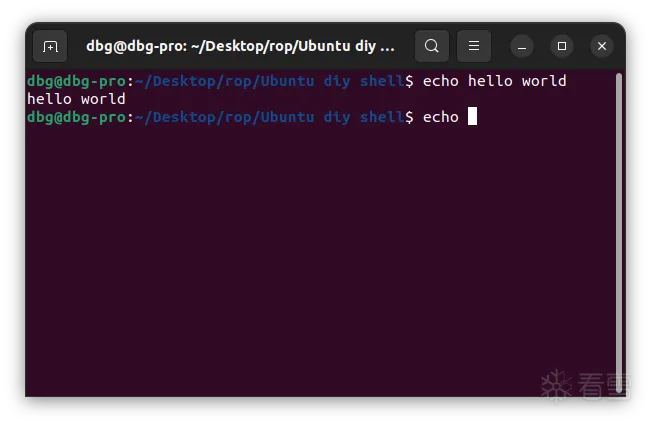Click the window title in the header bar
Viewport: 651px width, 425px height.
pos(240,46)
